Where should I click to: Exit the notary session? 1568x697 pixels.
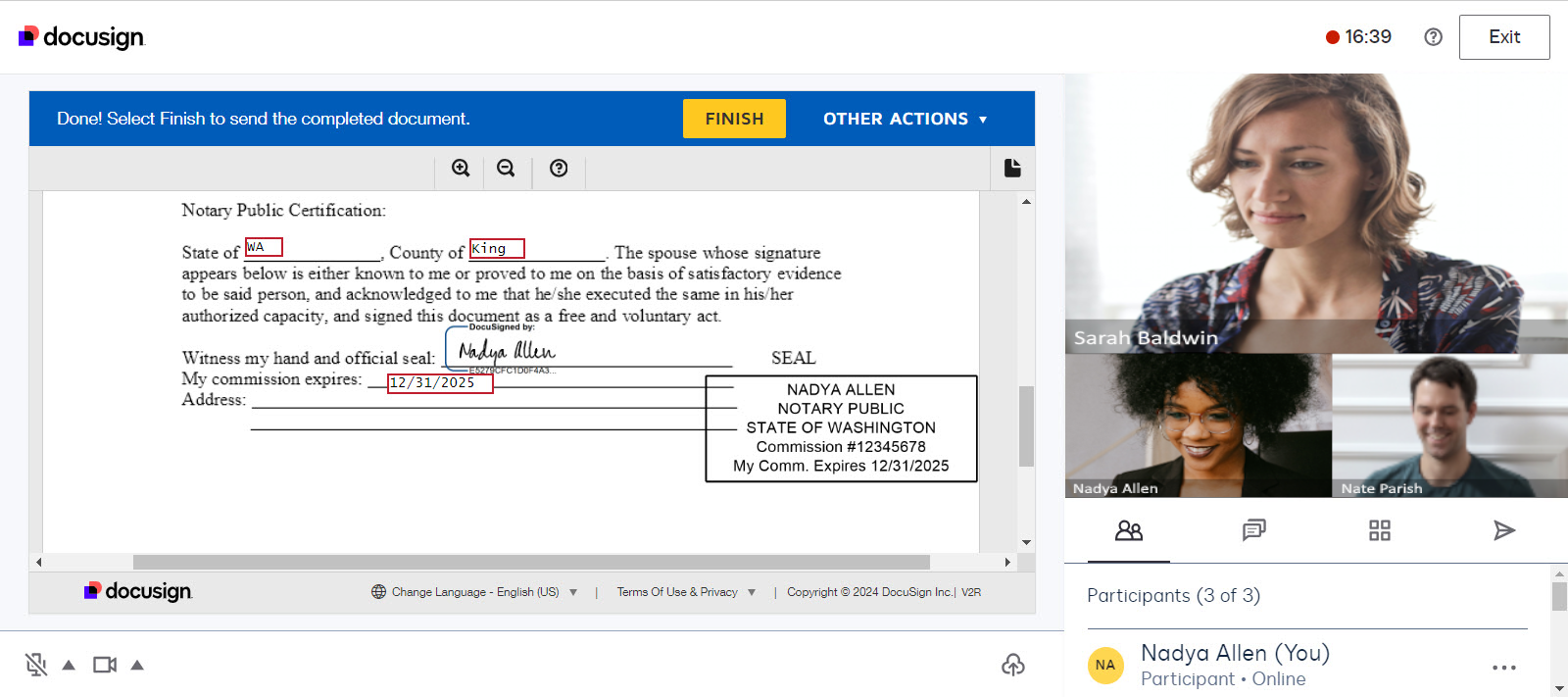point(1503,37)
